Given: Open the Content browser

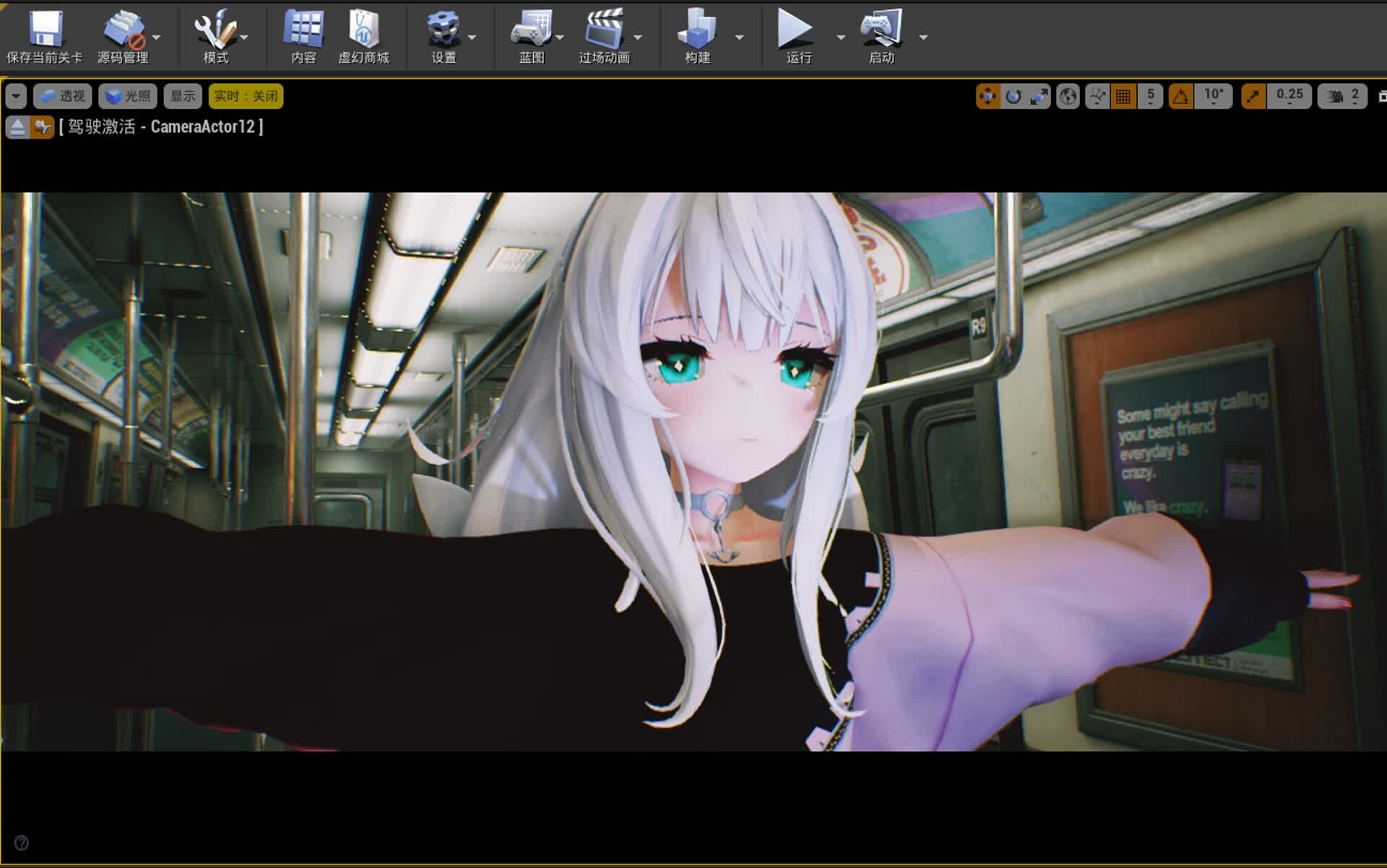Looking at the screenshot, I should [x=303, y=36].
